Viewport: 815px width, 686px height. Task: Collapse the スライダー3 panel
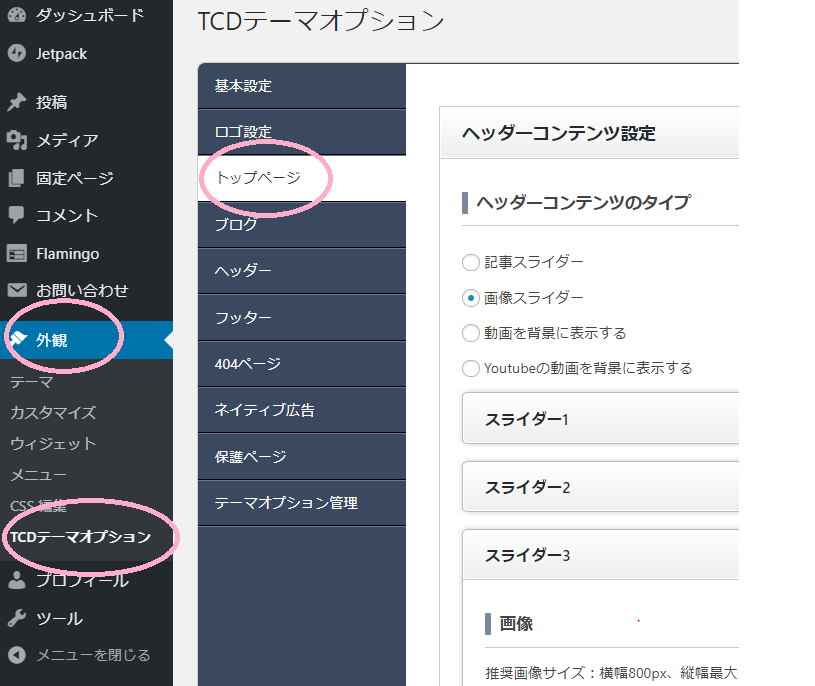pos(600,555)
